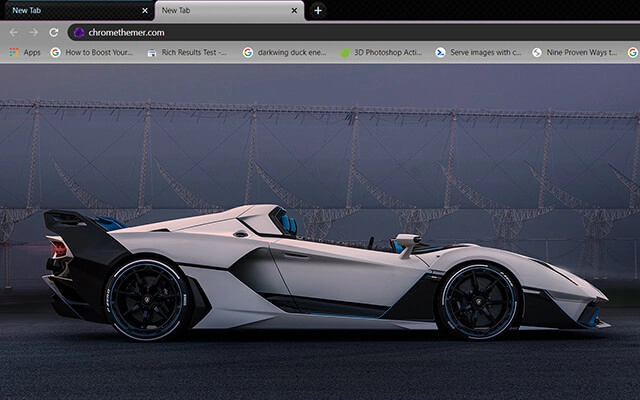Open 'Rich Results Test' bookmark
Image resolution: width=640 pixels, height=400 pixels.
coord(187,52)
